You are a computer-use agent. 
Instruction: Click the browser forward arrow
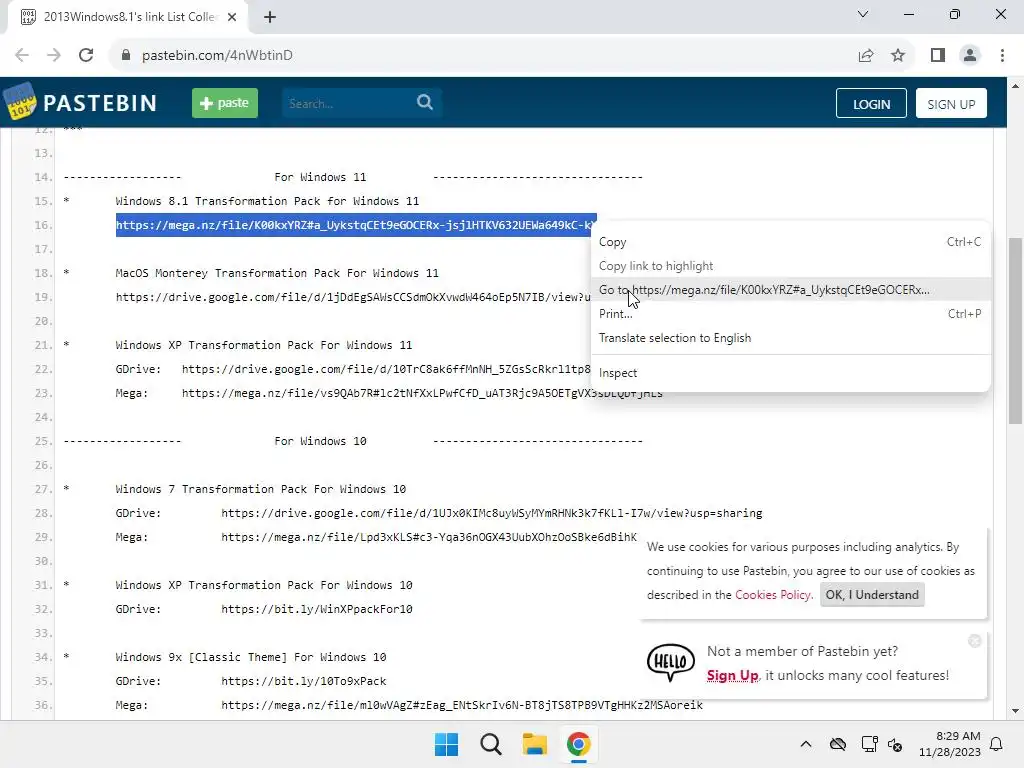click(x=54, y=56)
